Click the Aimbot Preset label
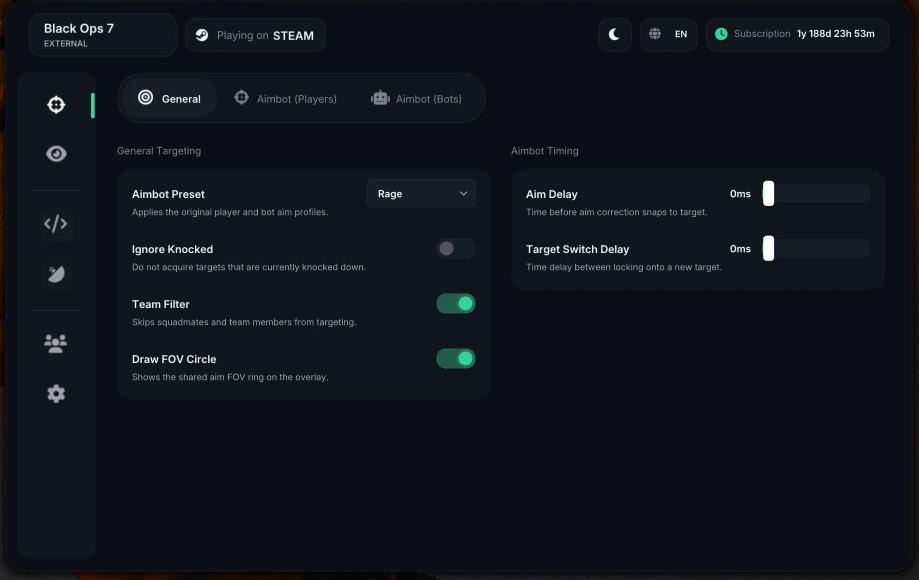 point(168,195)
